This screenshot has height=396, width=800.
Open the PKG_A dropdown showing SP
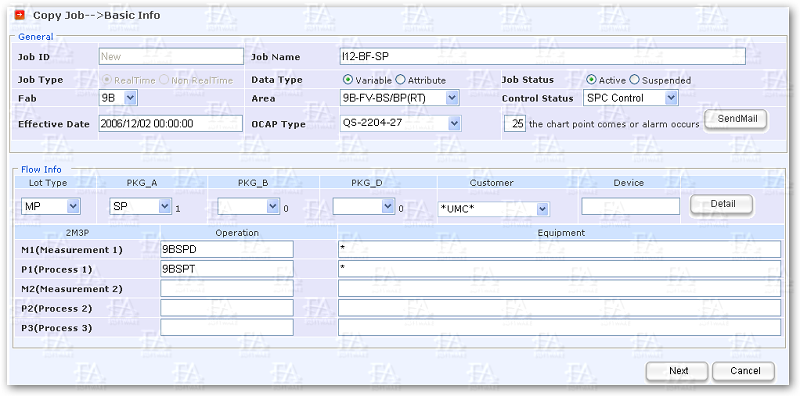(141, 206)
